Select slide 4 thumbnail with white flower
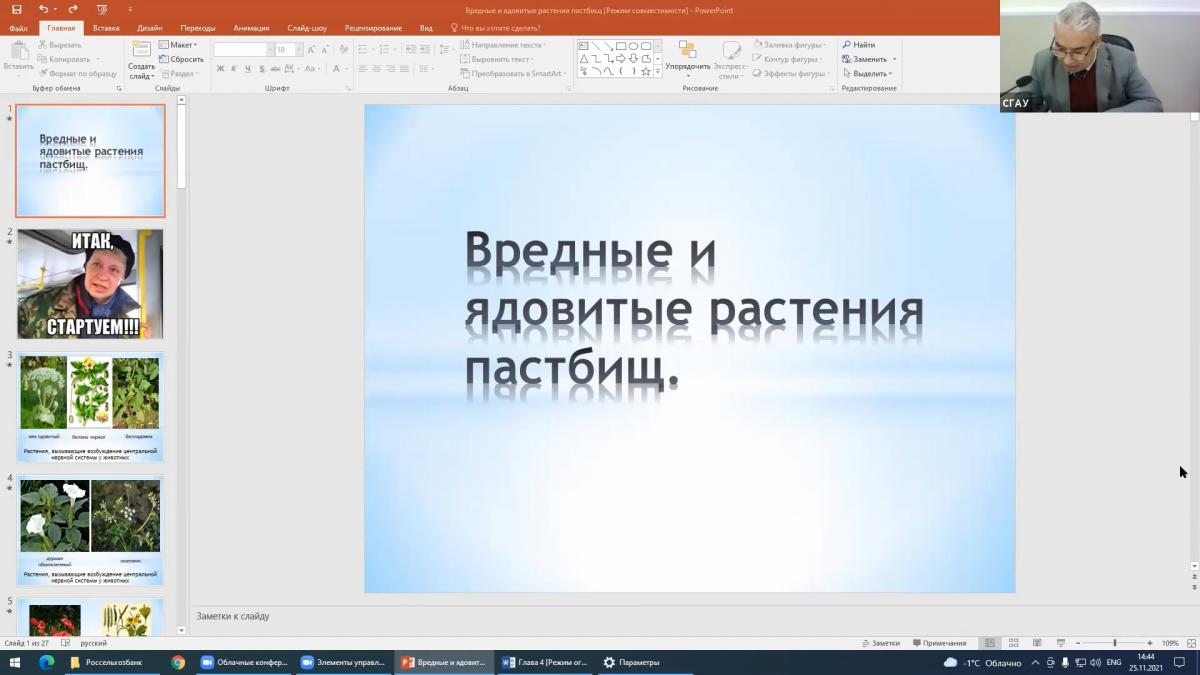This screenshot has height=675, width=1200. 90,530
